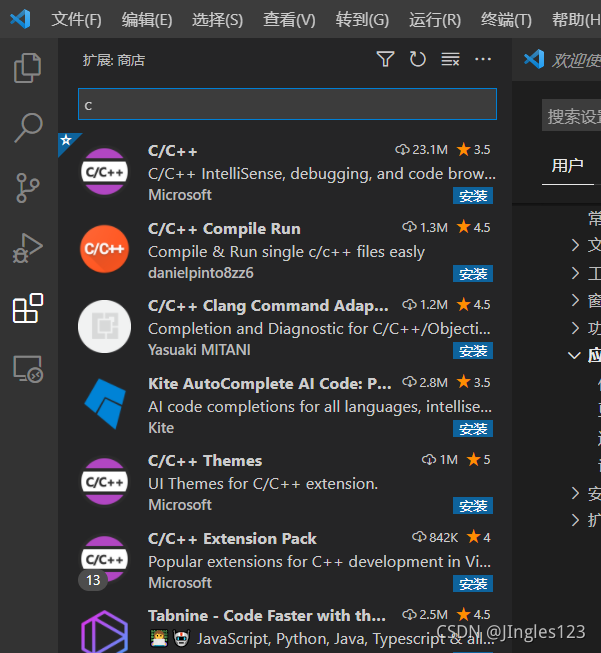Image resolution: width=601 pixels, height=653 pixels.
Task: Expand the 扩 settings tree chevron
Action: coord(575,520)
